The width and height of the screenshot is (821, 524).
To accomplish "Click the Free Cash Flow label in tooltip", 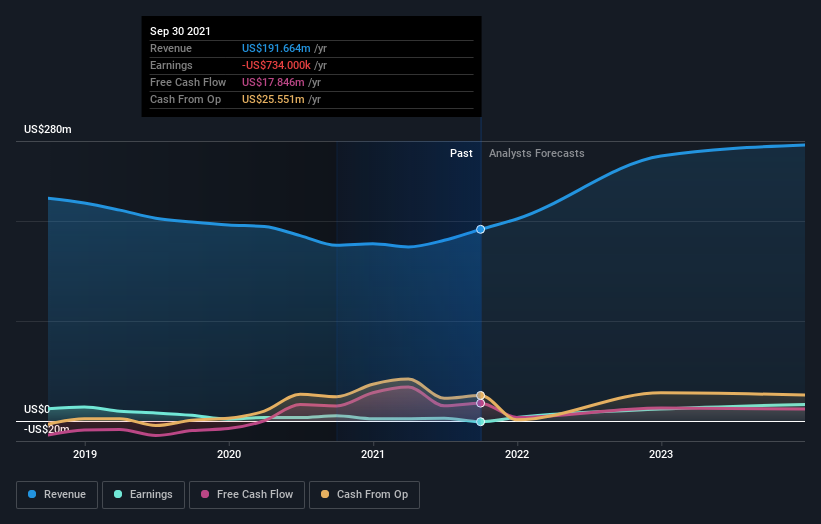I will [188, 82].
